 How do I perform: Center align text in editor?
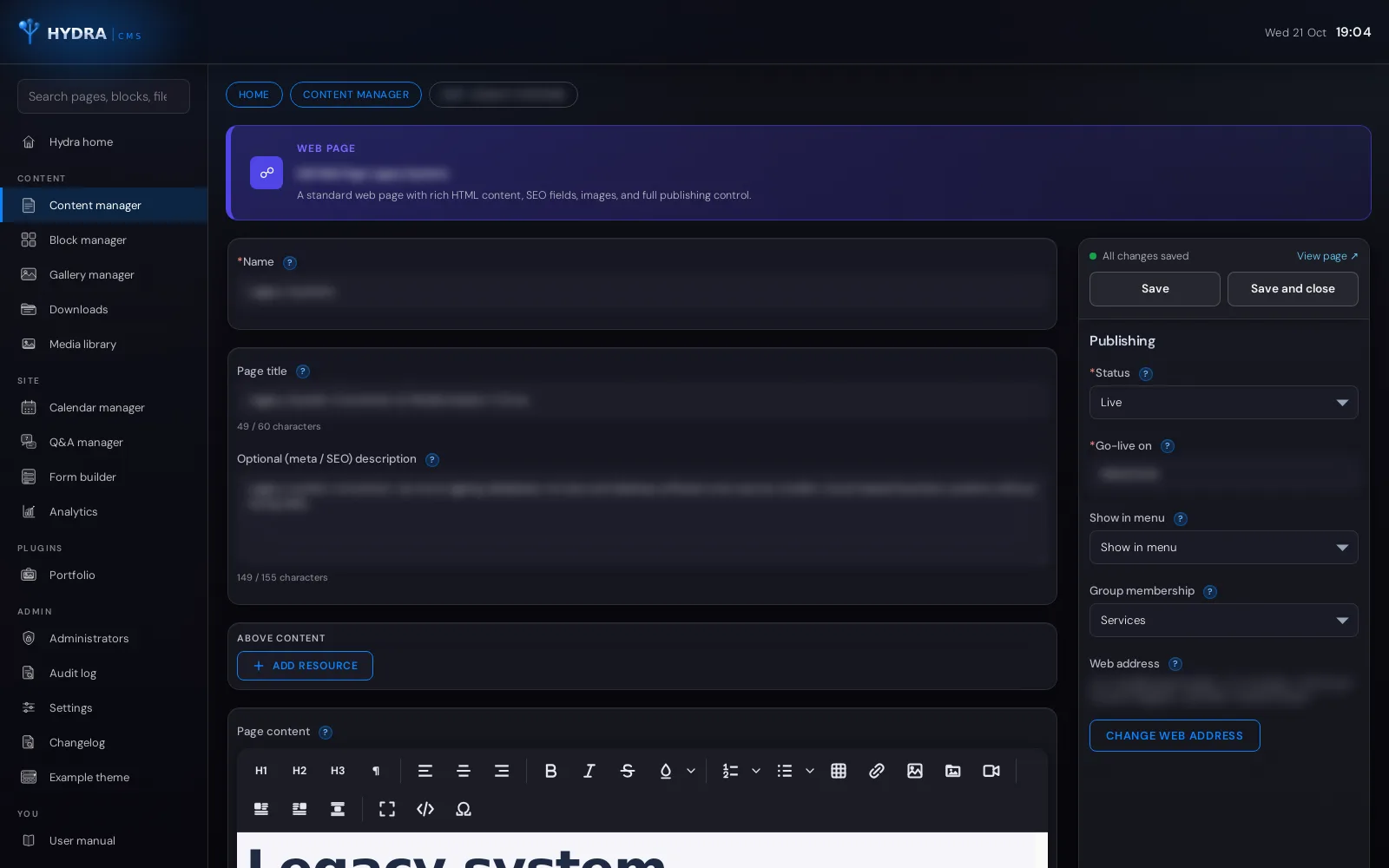click(464, 771)
